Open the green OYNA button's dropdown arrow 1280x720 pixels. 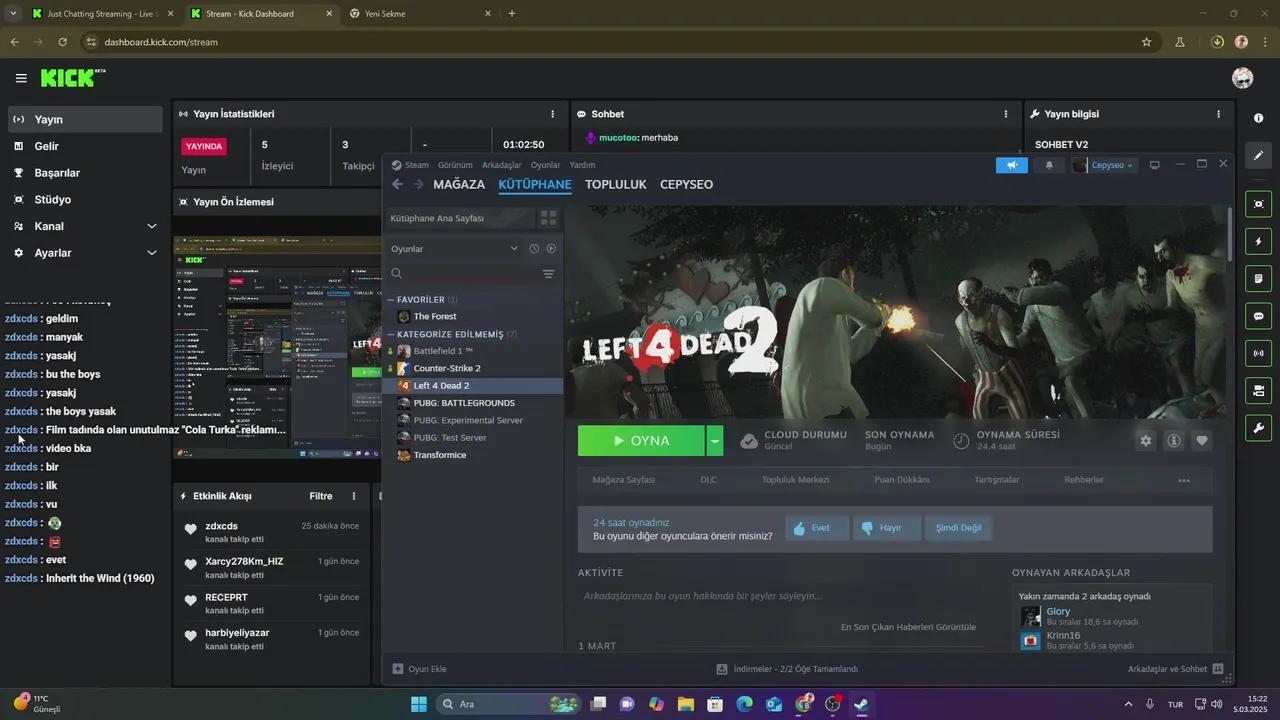pyautogui.click(x=714, y=440)
